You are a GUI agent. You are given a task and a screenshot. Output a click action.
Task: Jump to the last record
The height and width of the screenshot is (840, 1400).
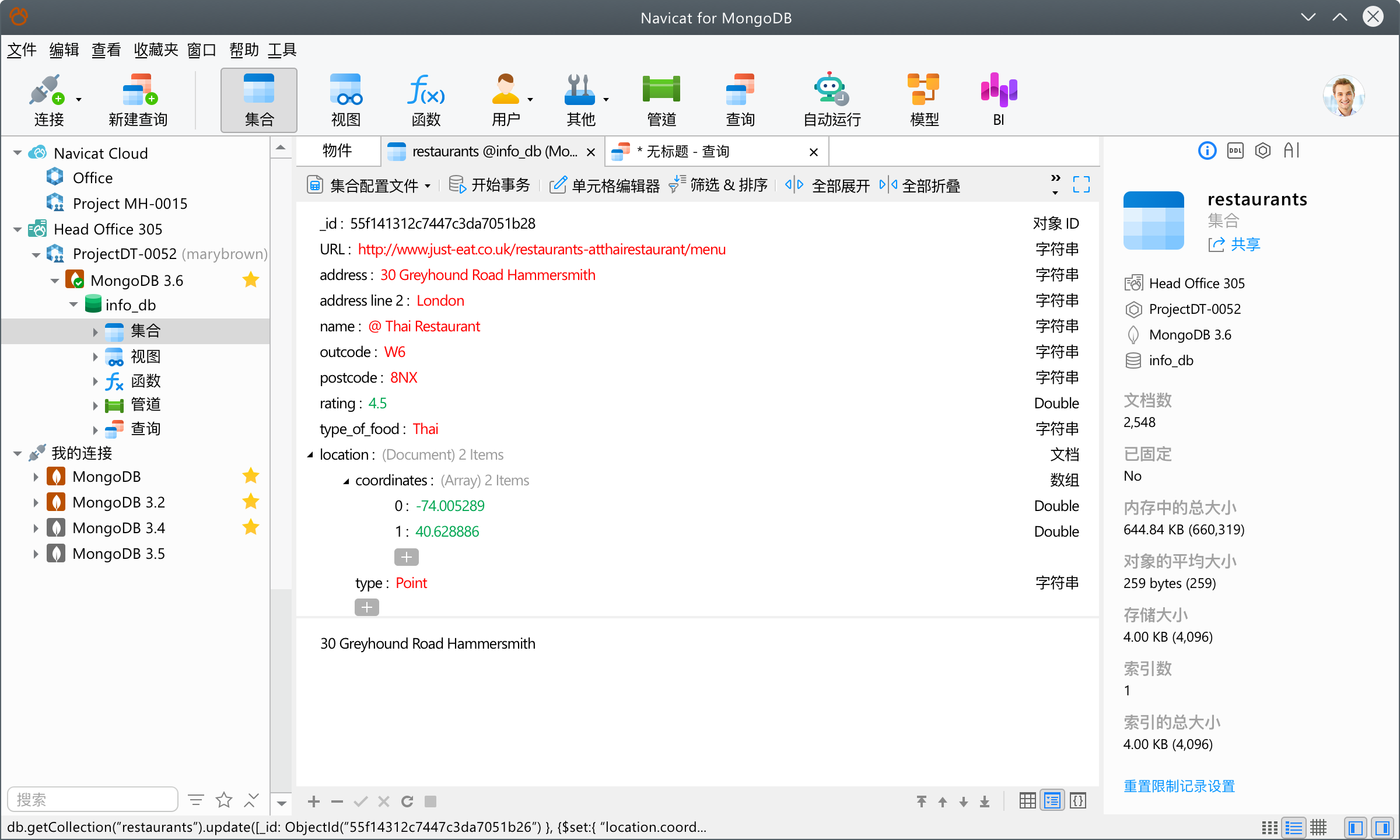[x=985, y=801]
